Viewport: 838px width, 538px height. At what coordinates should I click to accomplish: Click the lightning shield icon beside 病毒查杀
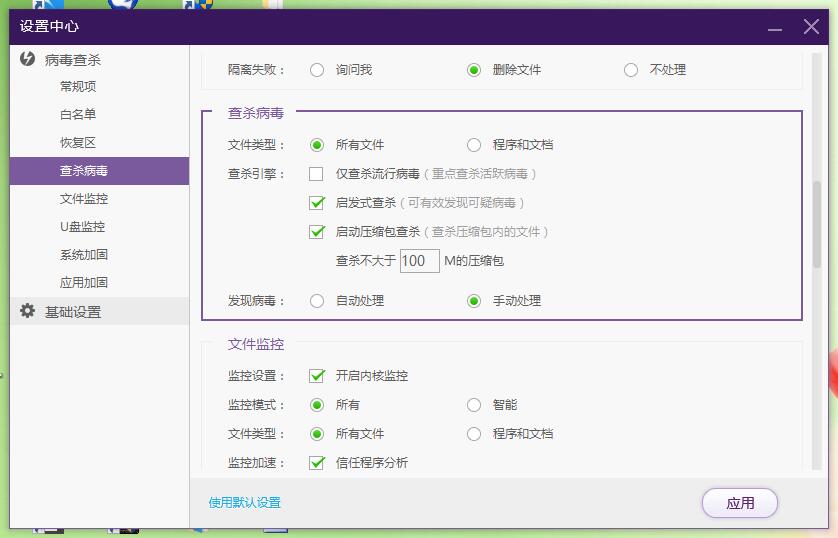pyautogui.click(x=28, y=60)
